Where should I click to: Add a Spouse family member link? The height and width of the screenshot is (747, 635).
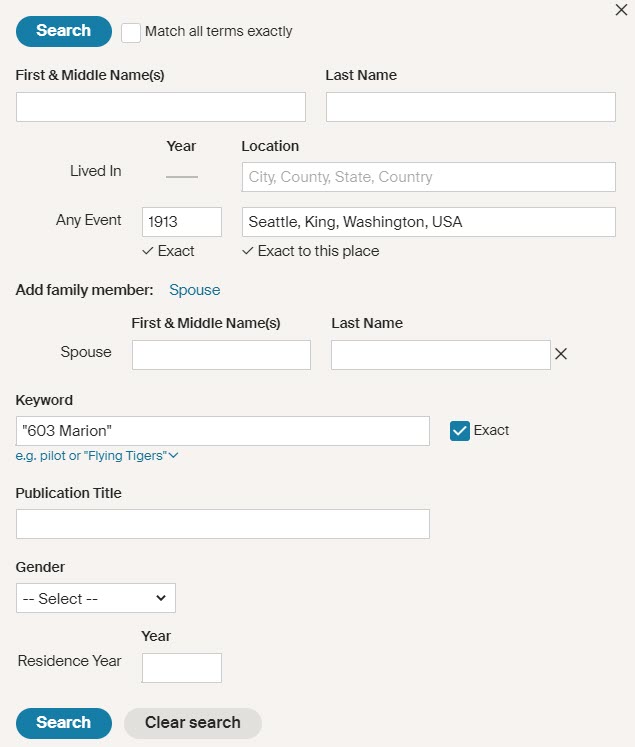[194, 290]
